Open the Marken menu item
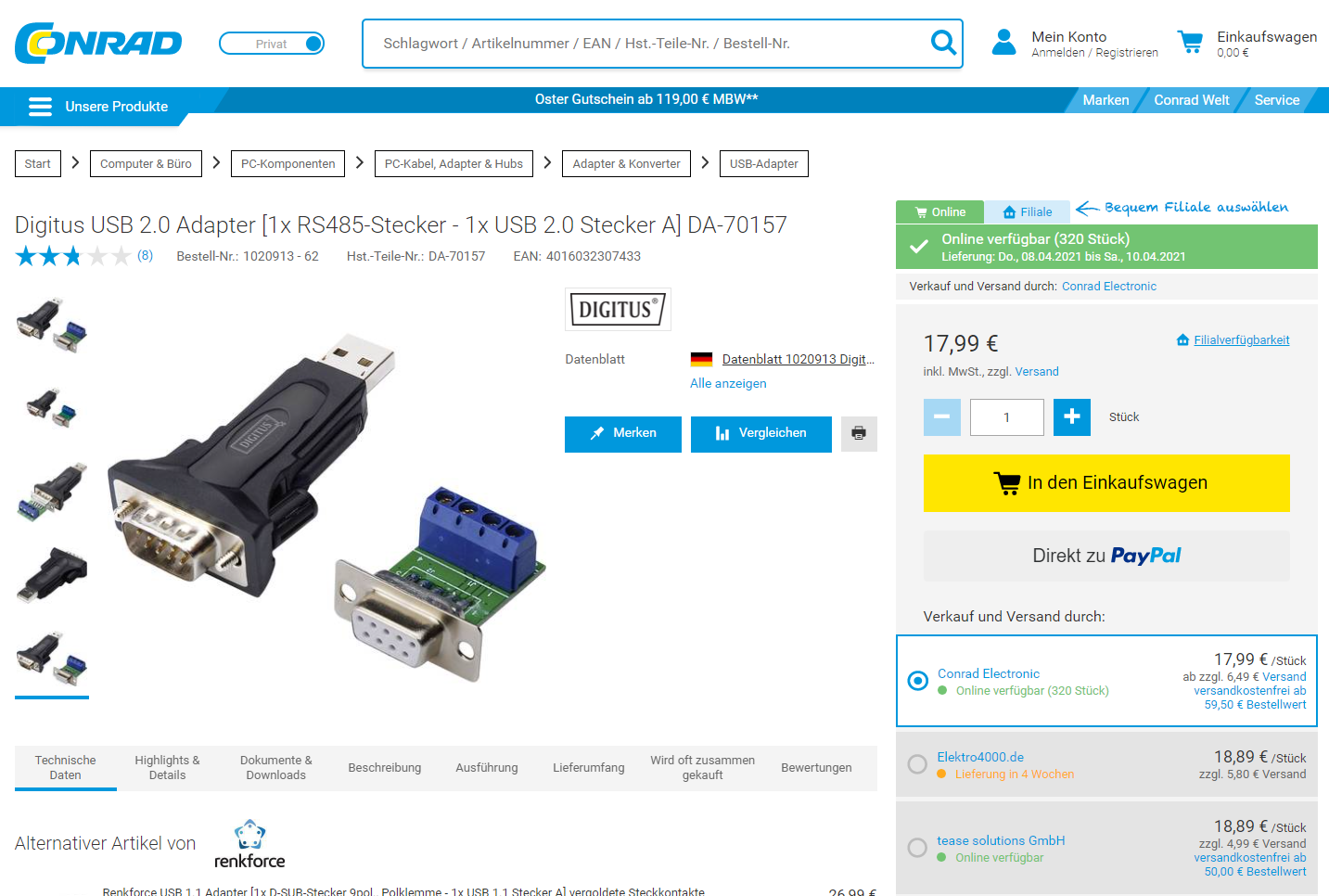This screenshot has width=1329, height=896. [1105, 100]
